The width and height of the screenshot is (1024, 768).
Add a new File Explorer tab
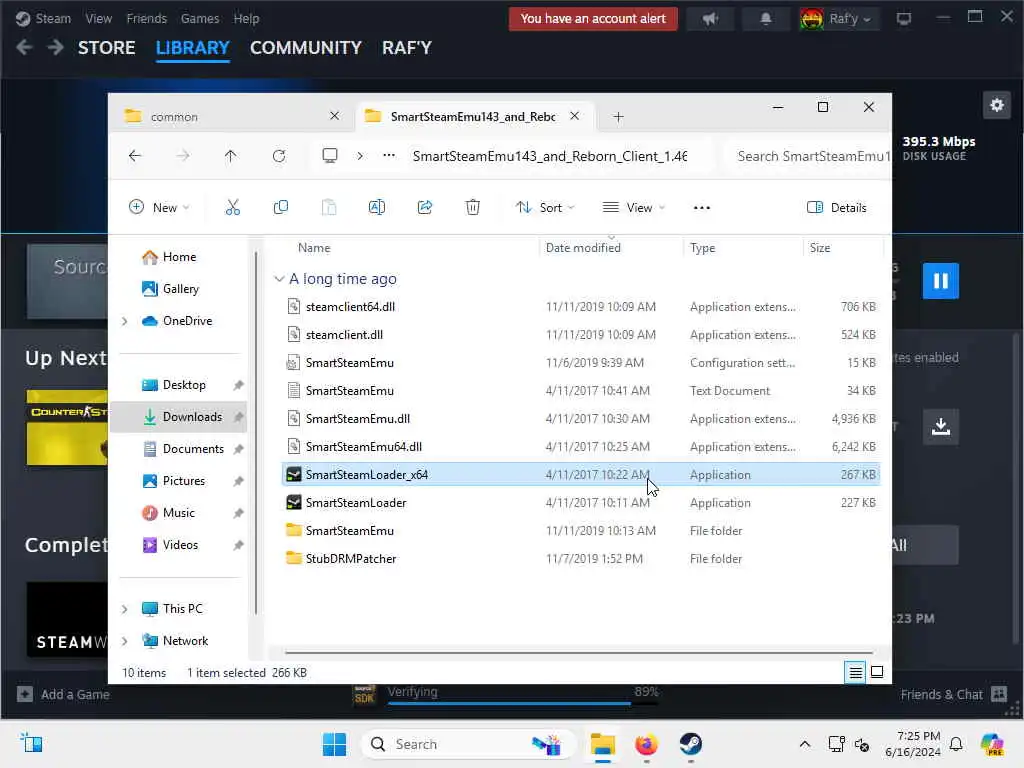(618, 117)
